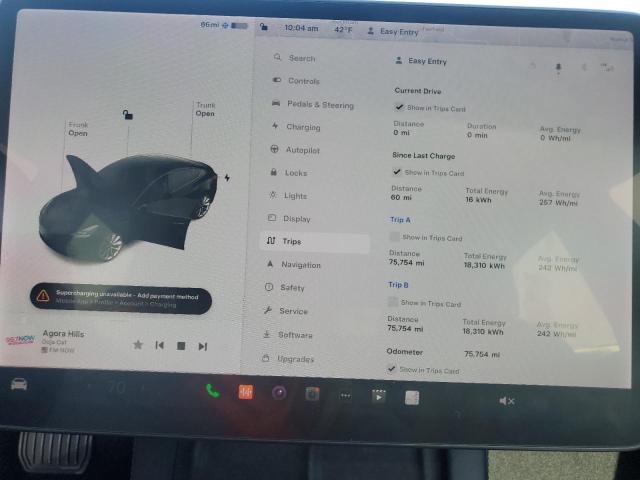Tap the radio station logo thumbnail
640x480 pixels.
pos(20,340)
